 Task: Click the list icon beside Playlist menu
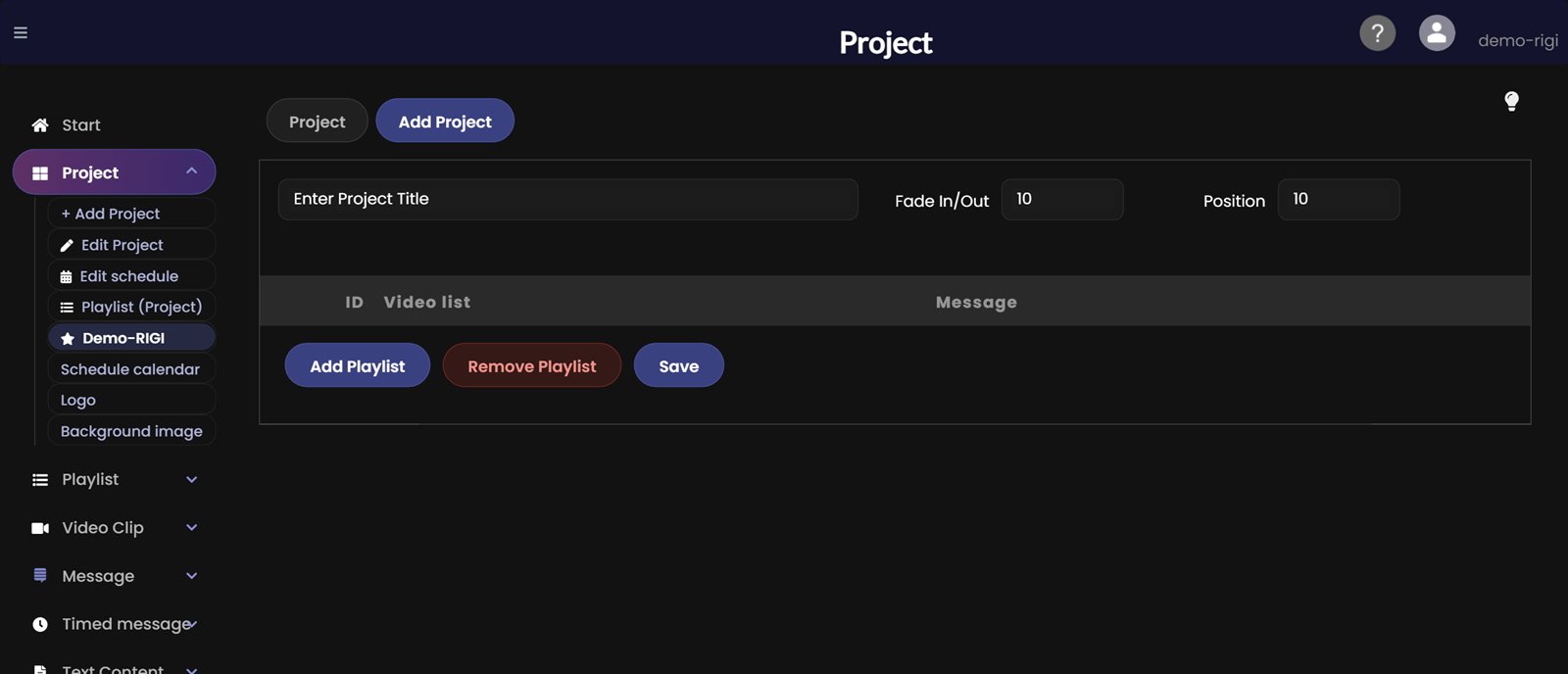coord(40,480)
